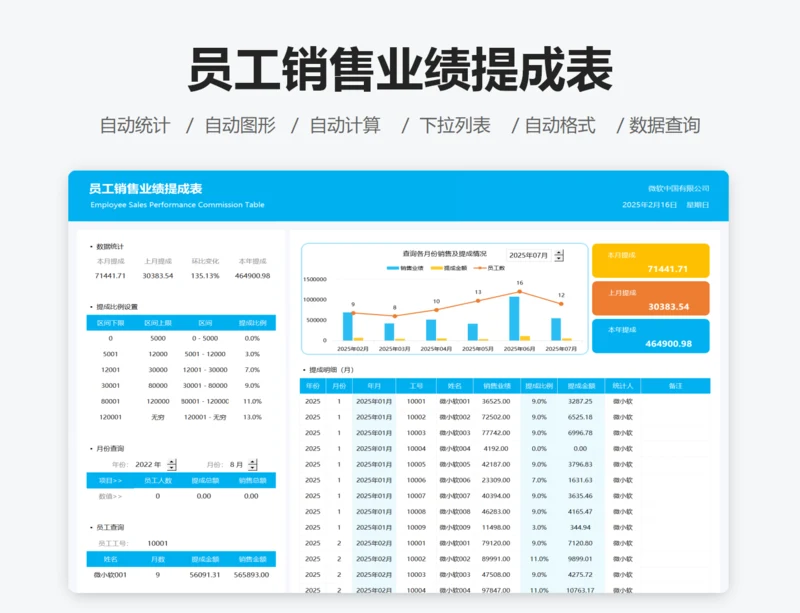800x613 pixels.
Task: Click the date 2025年2月16日 in header
Action: click(x=649, y=205)
